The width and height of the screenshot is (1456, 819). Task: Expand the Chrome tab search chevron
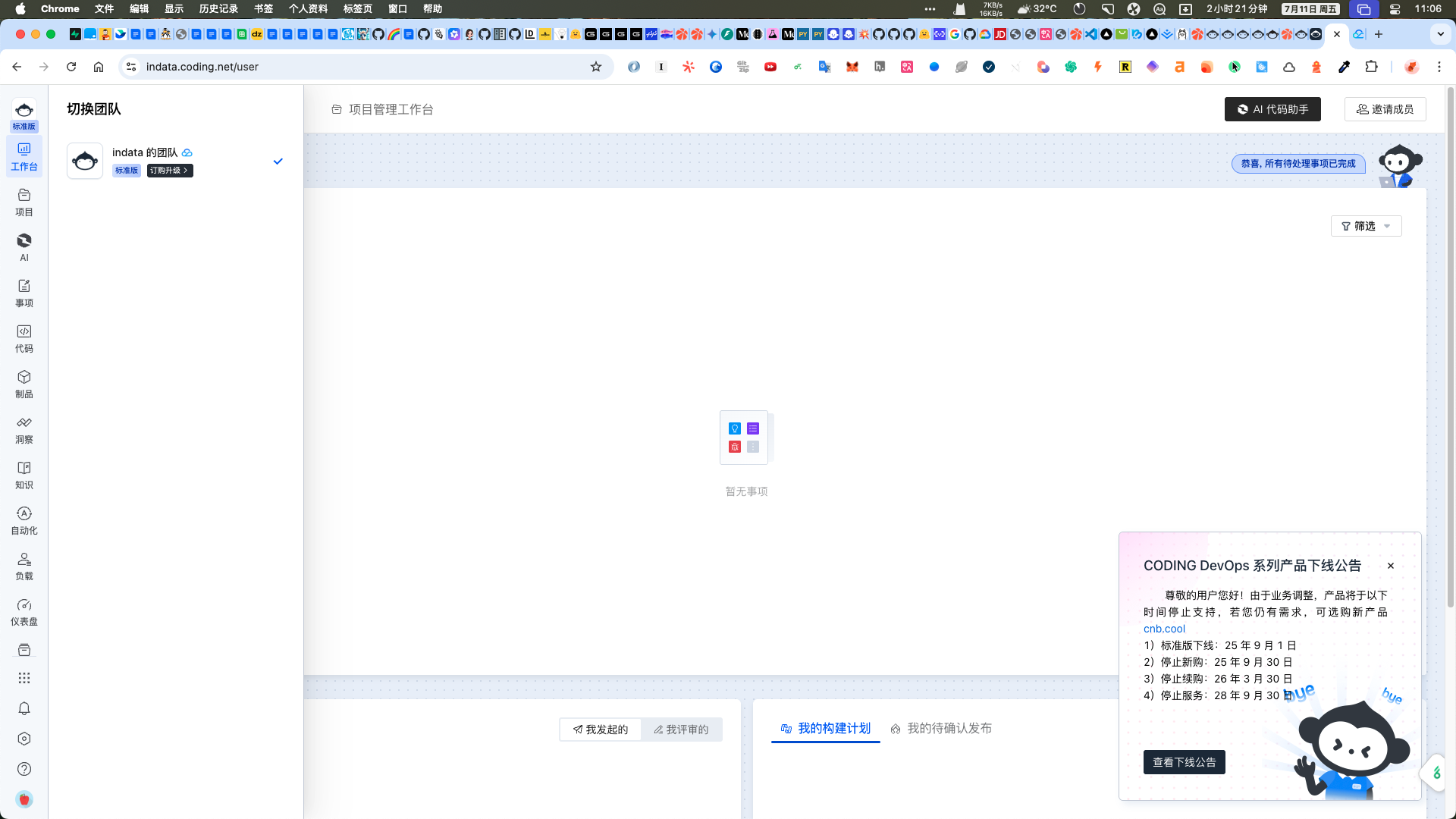pyautogui.click(x=1440, y=34)
